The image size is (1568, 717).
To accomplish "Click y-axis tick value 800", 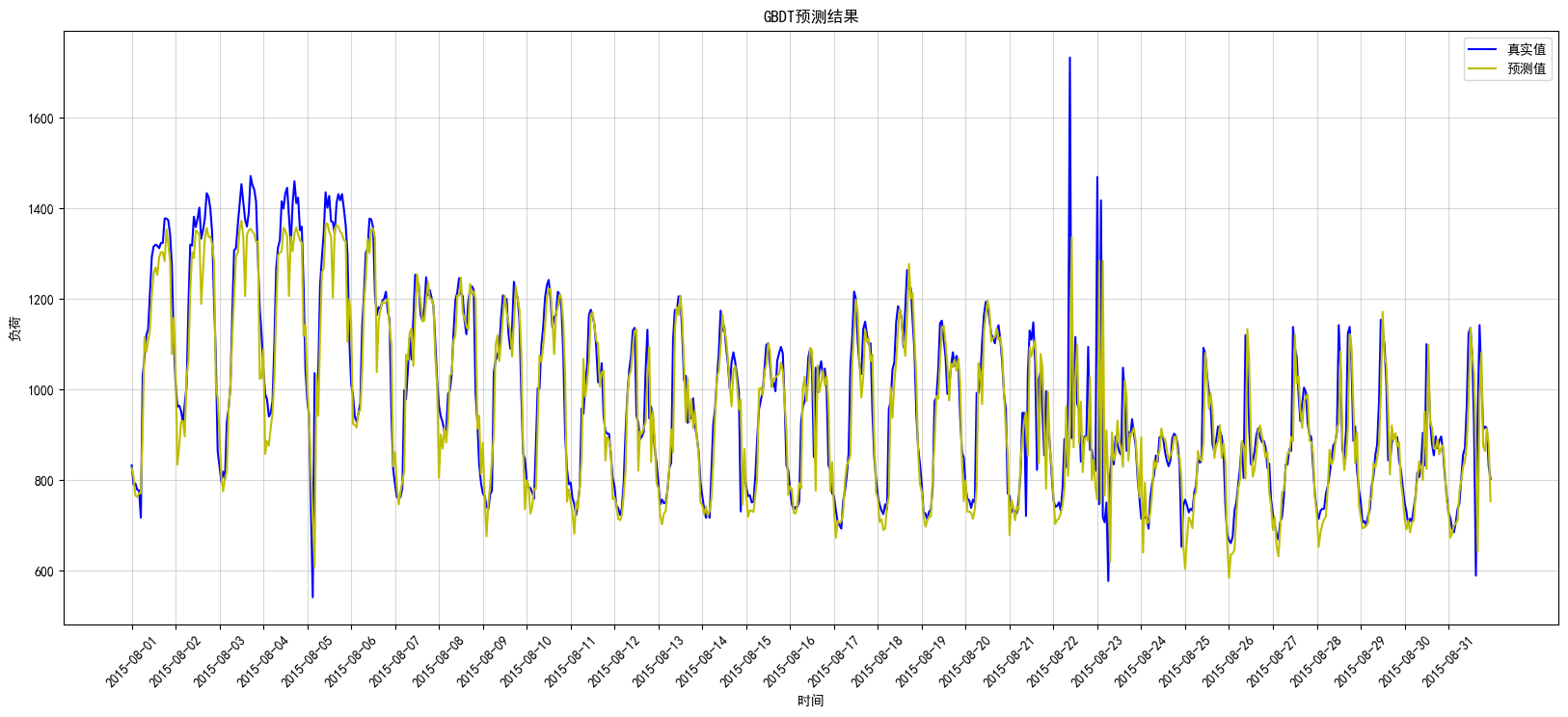I will 43,481.
